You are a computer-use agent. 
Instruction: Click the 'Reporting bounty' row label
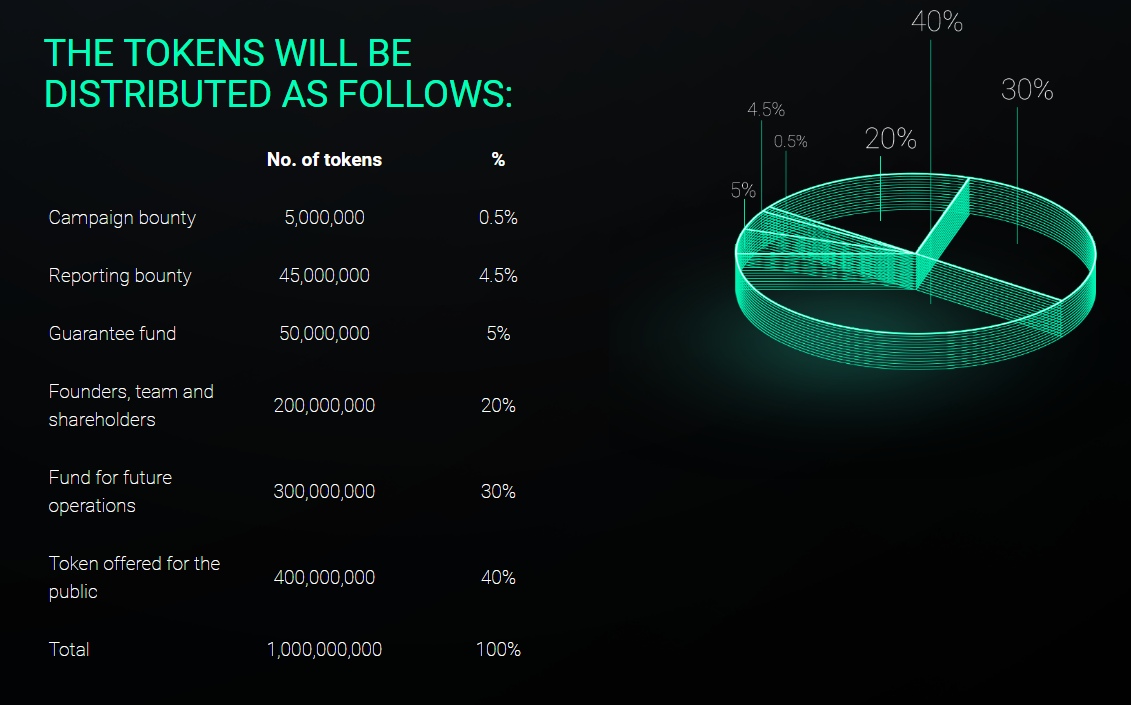click(x=120, y=275)
